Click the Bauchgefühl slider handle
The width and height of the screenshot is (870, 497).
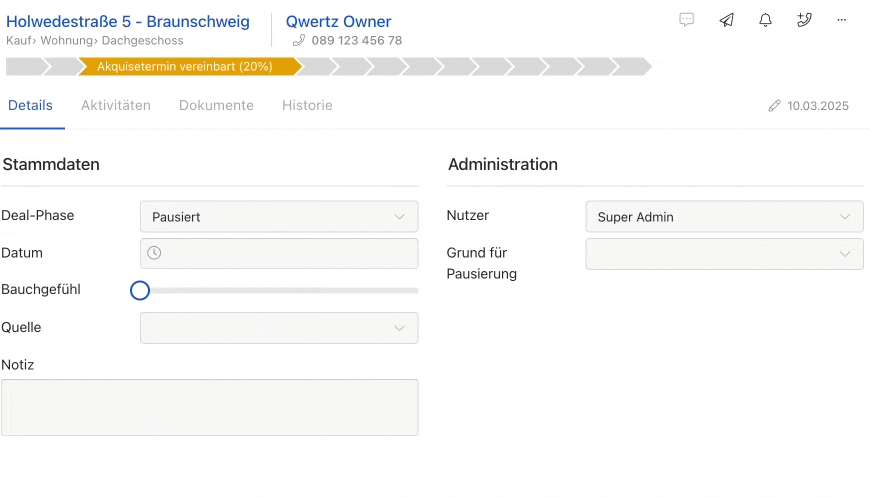(140, 290)
